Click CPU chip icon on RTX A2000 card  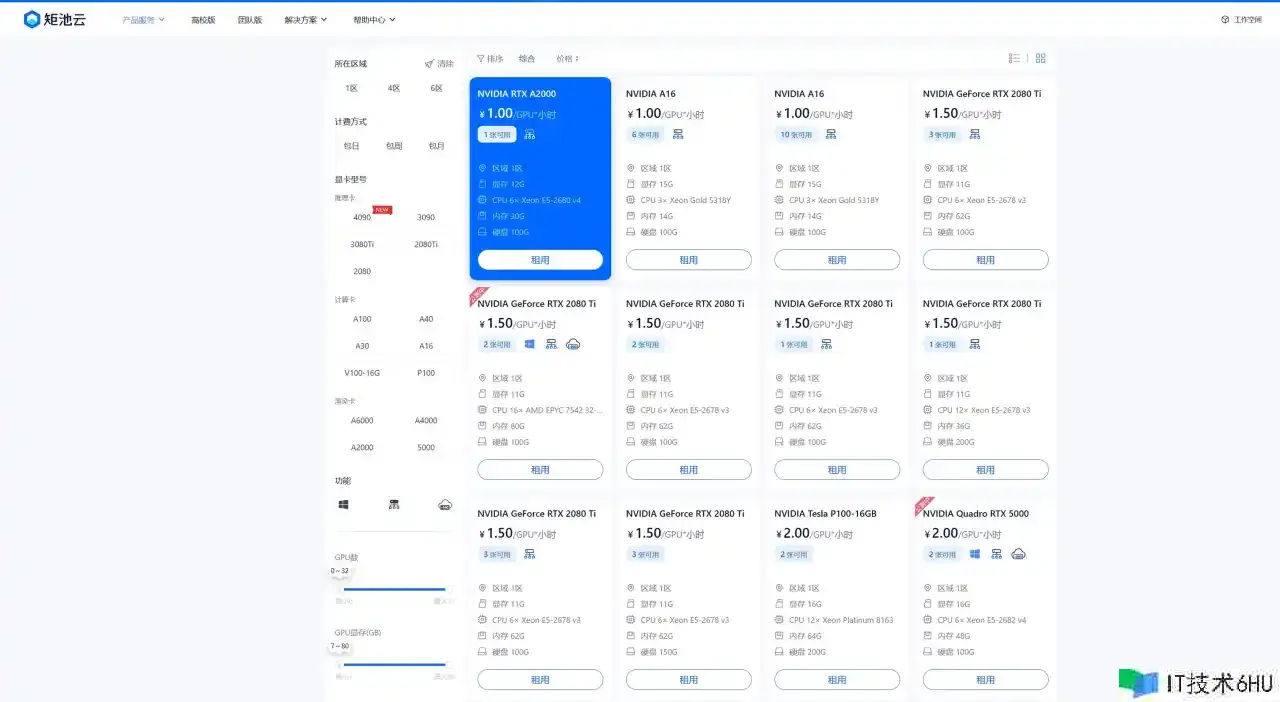(482, 200)
